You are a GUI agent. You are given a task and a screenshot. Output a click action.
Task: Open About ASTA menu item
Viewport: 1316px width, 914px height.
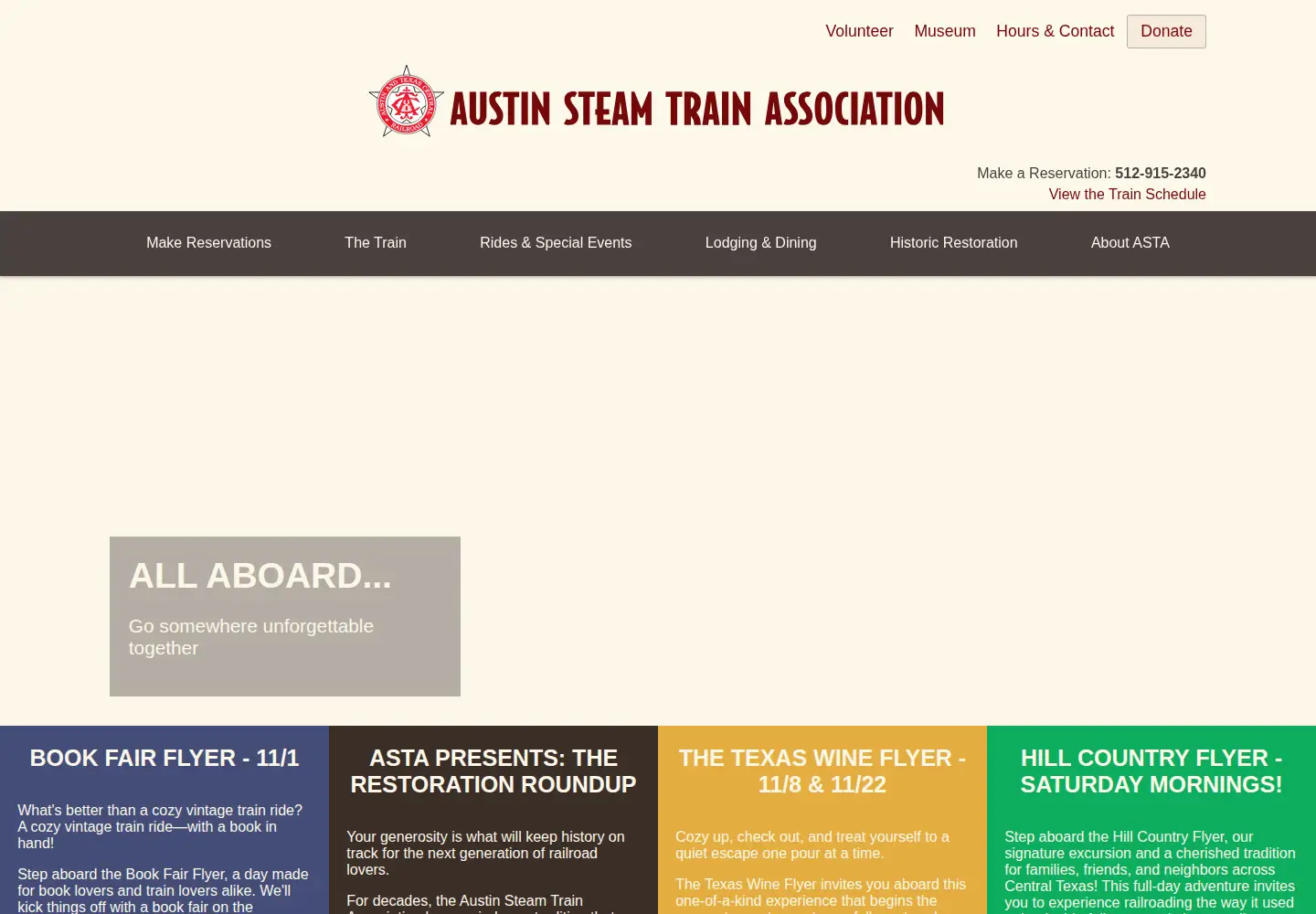[x=1130, y=242]
